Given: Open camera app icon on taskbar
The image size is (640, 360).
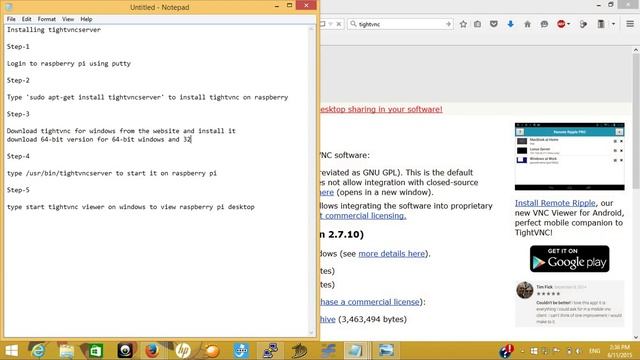Looking at the screenshot, I should [125, 351].
